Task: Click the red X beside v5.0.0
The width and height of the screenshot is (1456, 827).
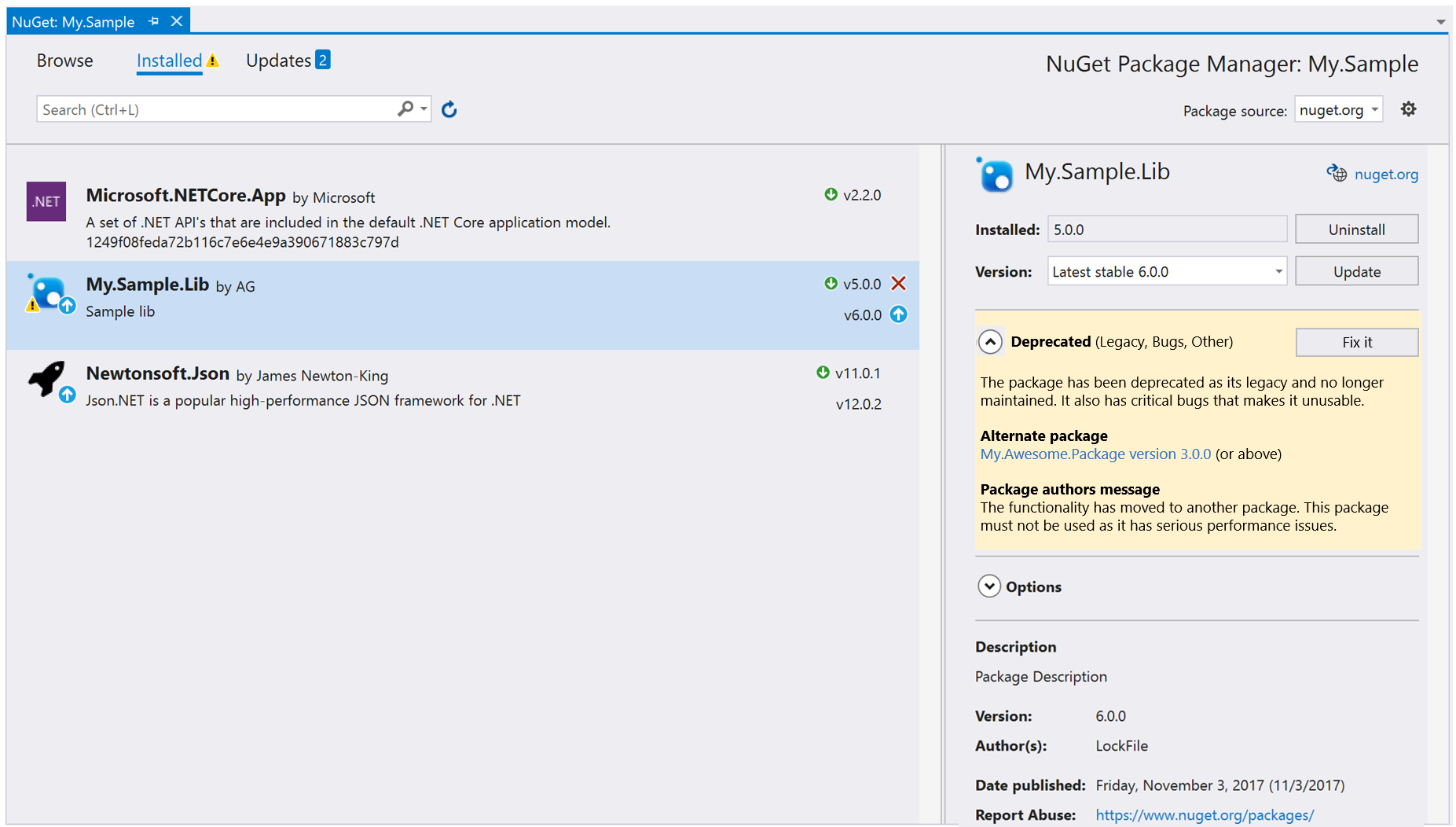Action: [x=898, y=283]
